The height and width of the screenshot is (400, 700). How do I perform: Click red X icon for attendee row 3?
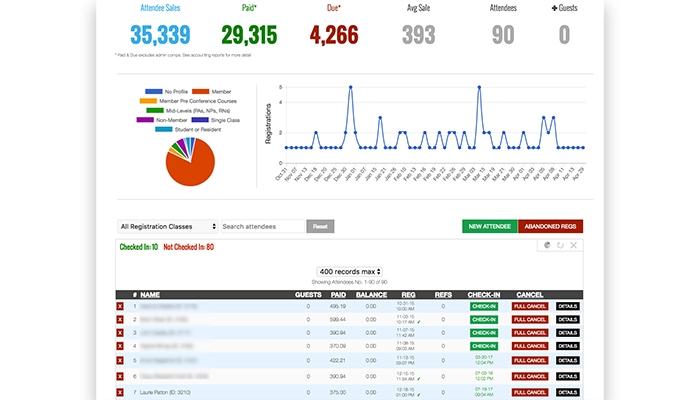tap(120, 333)
